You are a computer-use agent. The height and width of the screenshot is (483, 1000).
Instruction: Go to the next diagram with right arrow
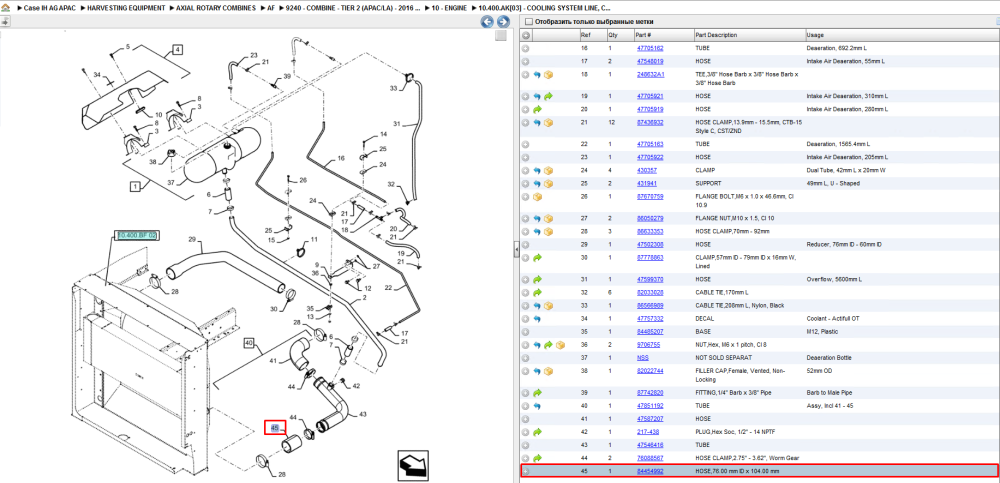(x=503, y=22)
